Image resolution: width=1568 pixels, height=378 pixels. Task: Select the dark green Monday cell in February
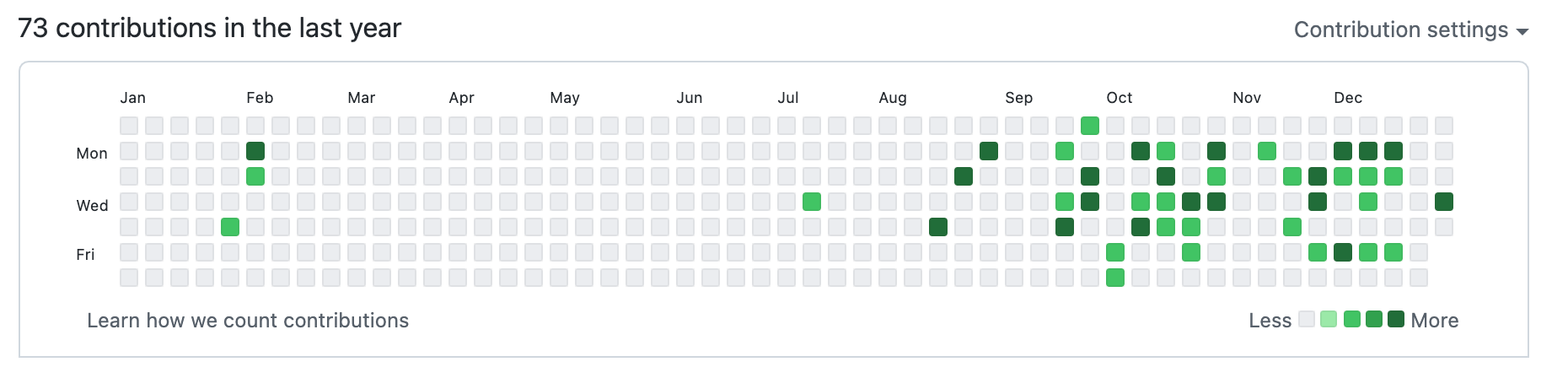[255, 151]
